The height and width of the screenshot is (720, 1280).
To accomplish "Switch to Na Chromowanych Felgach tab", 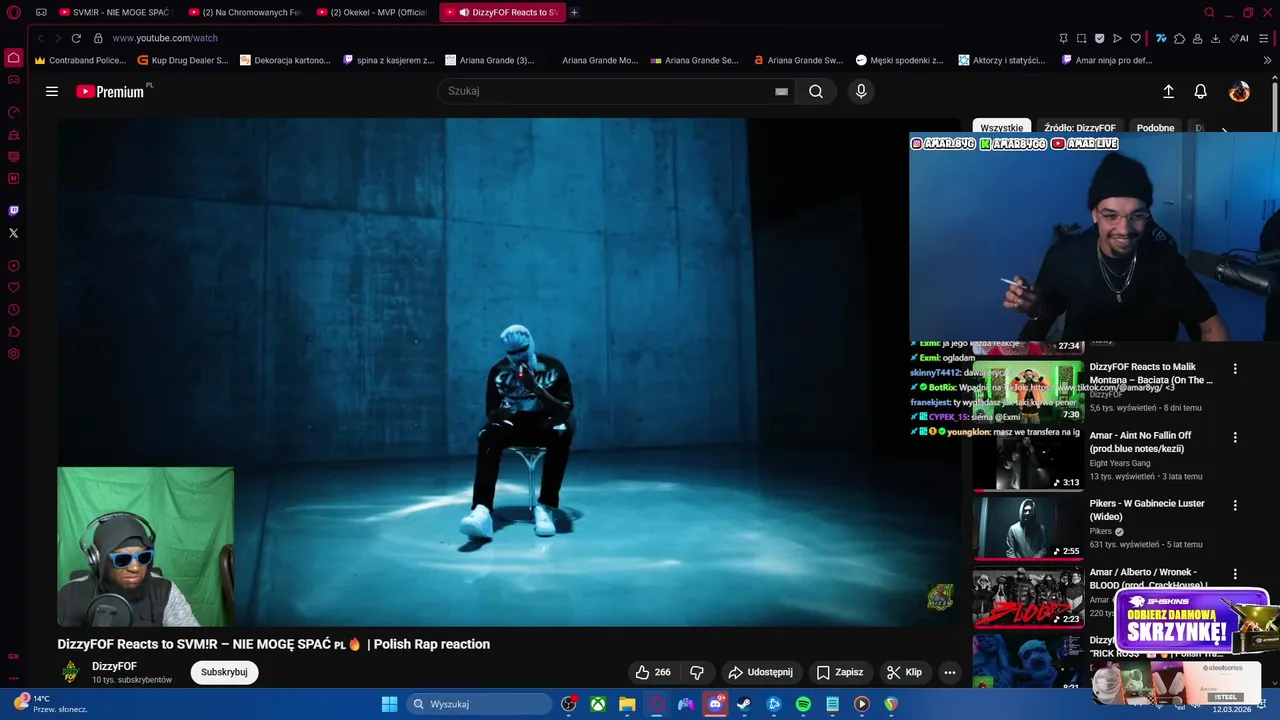I will click(245, 12).
